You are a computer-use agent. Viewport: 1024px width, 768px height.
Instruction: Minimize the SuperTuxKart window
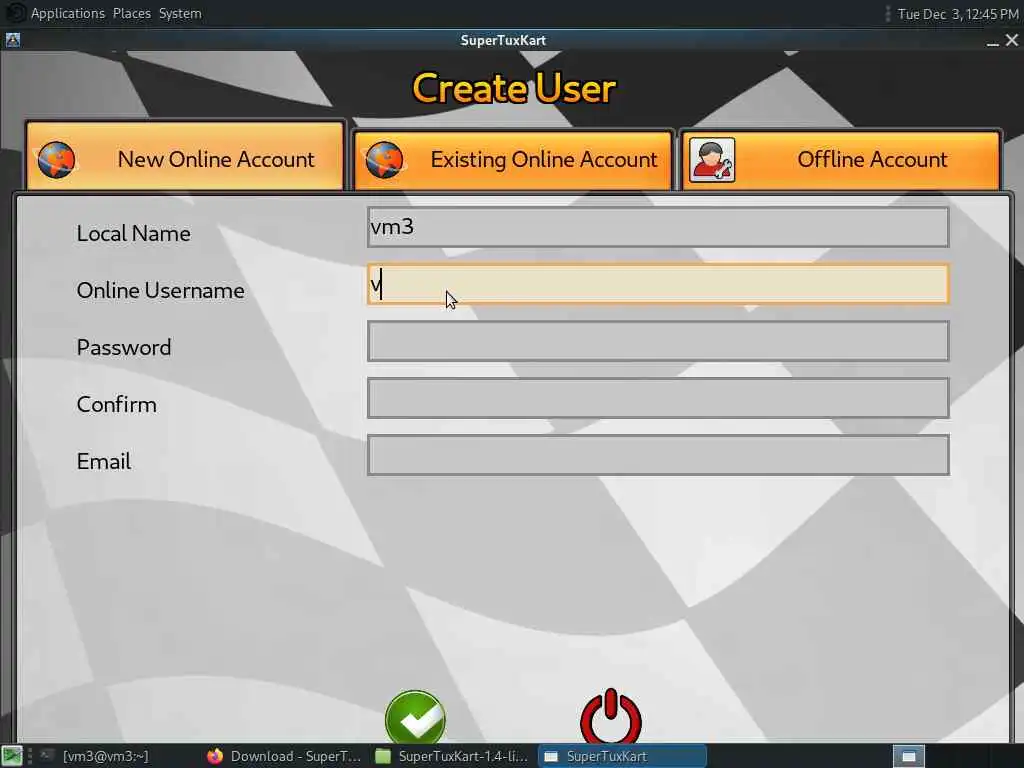(993, 41)
